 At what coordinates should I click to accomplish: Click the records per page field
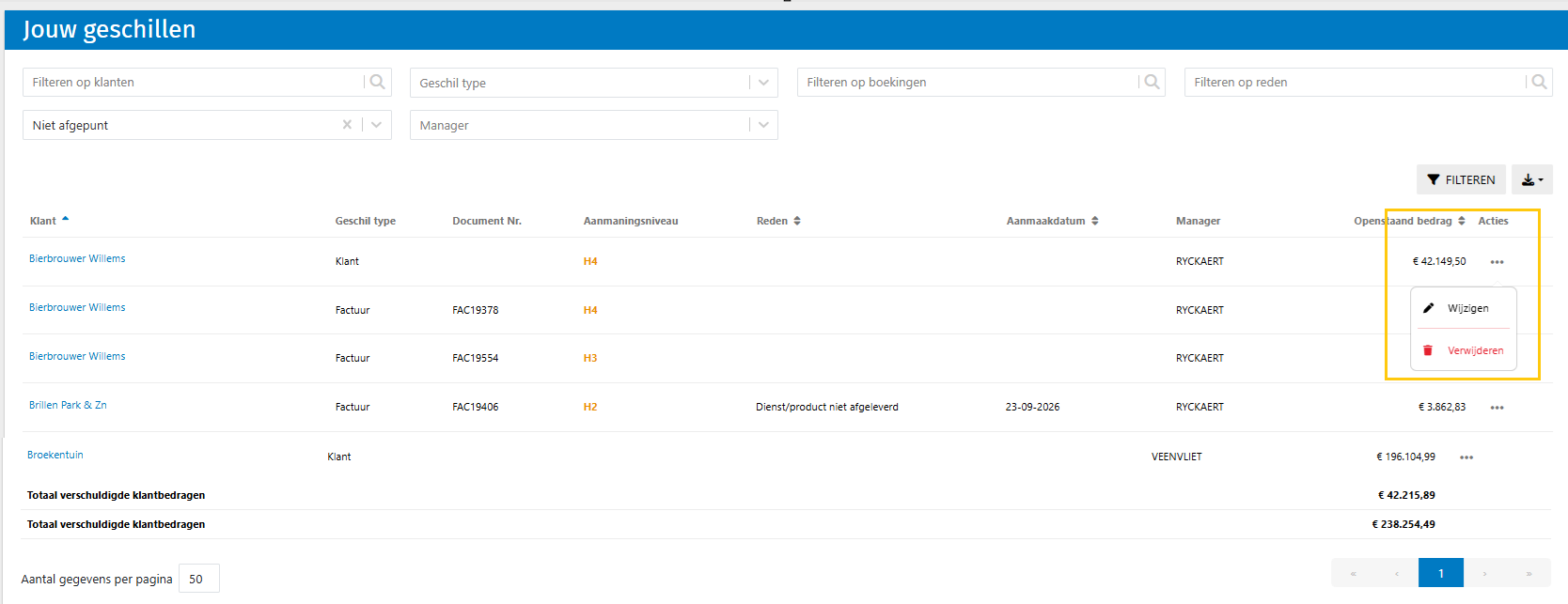[x=199, y=579]
